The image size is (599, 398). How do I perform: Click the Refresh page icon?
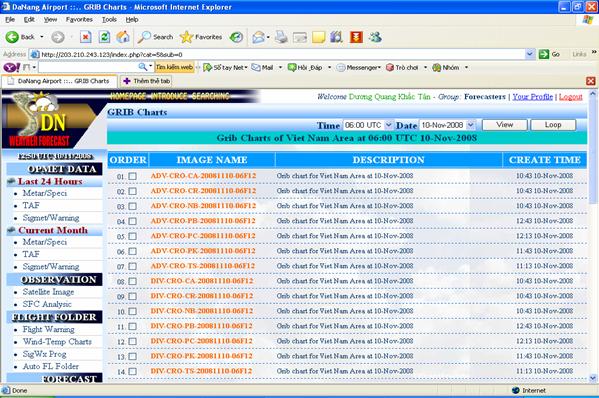pyautogui.click(x=104, y=37)
